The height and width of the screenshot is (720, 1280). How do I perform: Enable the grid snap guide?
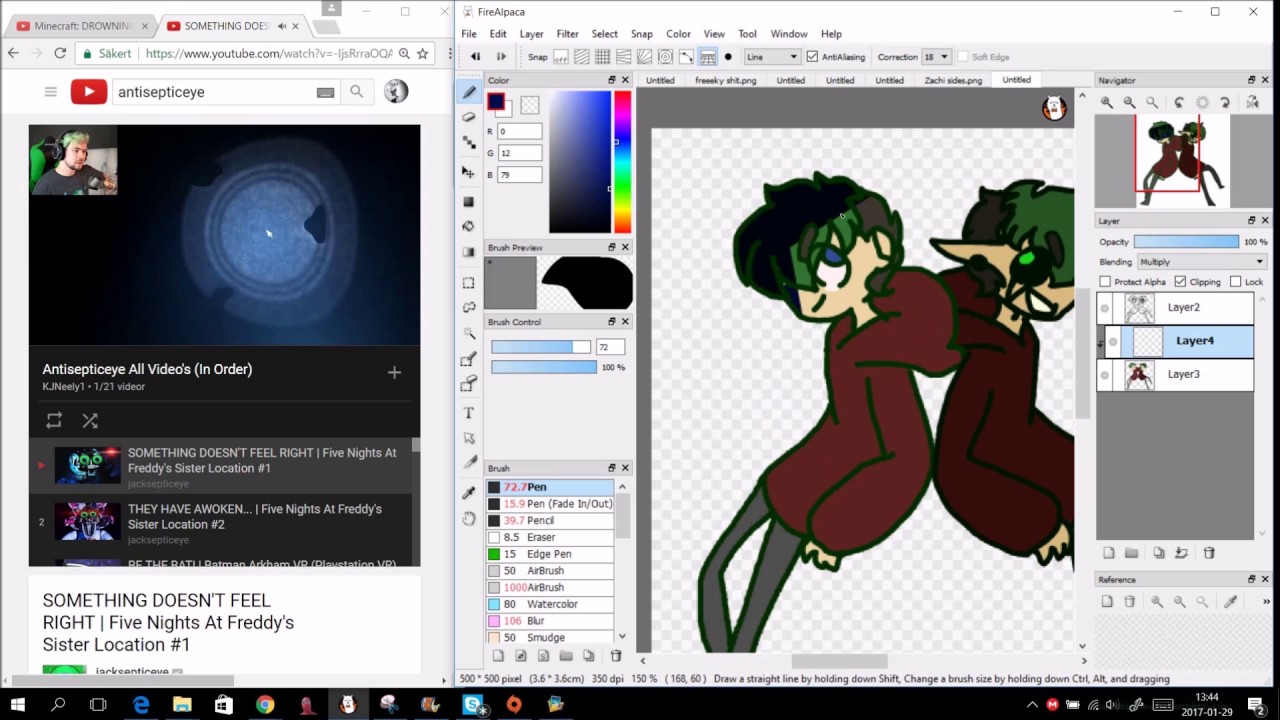[602, 57]
